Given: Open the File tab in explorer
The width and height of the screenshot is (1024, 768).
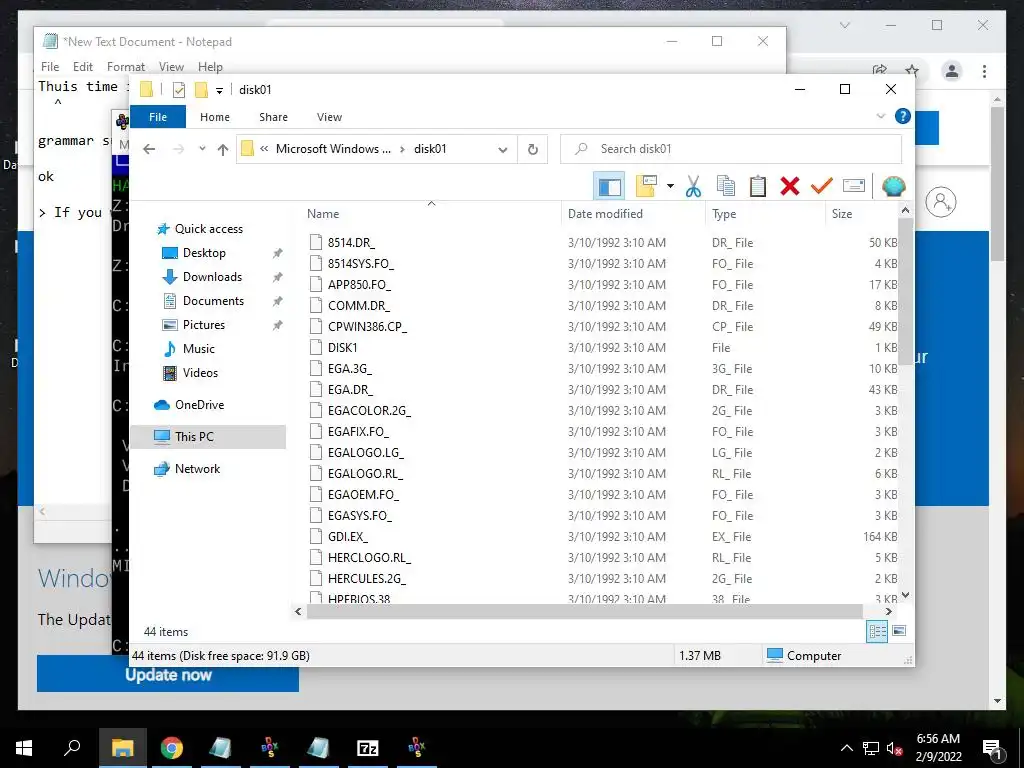Looking at the screenshot, I should 158,117.
